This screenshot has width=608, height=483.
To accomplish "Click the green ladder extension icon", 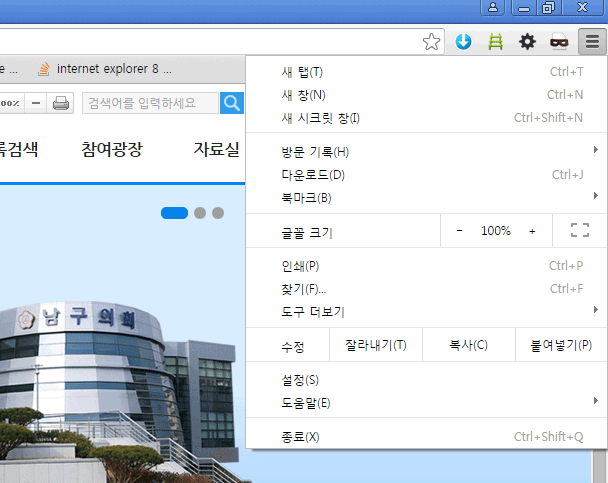I will pyautogui.click(x=494, y=42).
